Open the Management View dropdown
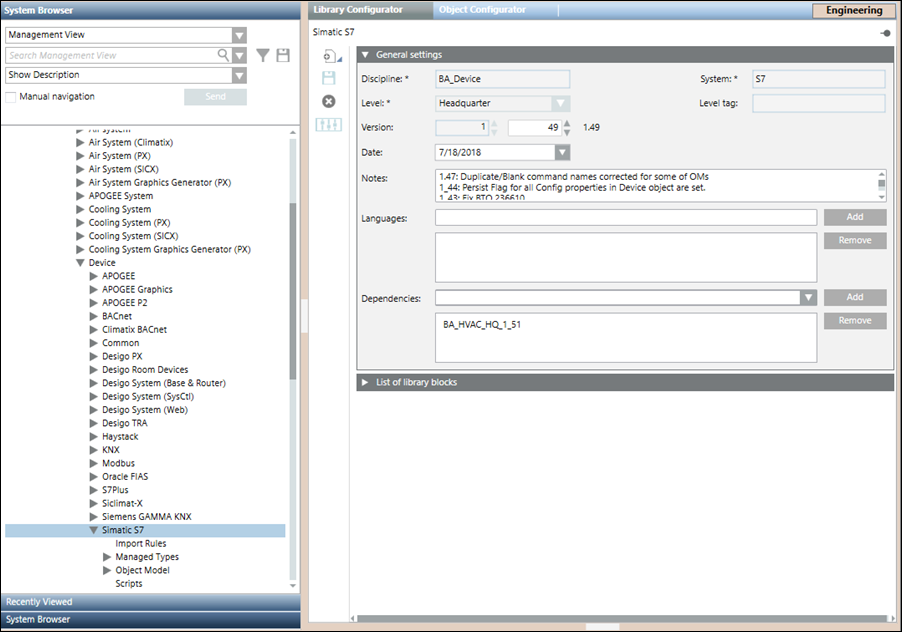 [x=239, y=35]
